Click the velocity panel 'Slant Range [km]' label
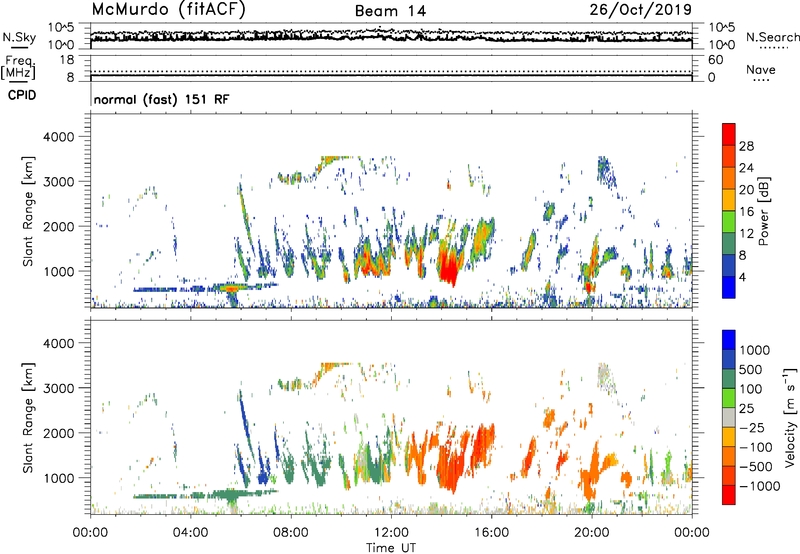The image size is (800, 554). (x=28, y=418)
